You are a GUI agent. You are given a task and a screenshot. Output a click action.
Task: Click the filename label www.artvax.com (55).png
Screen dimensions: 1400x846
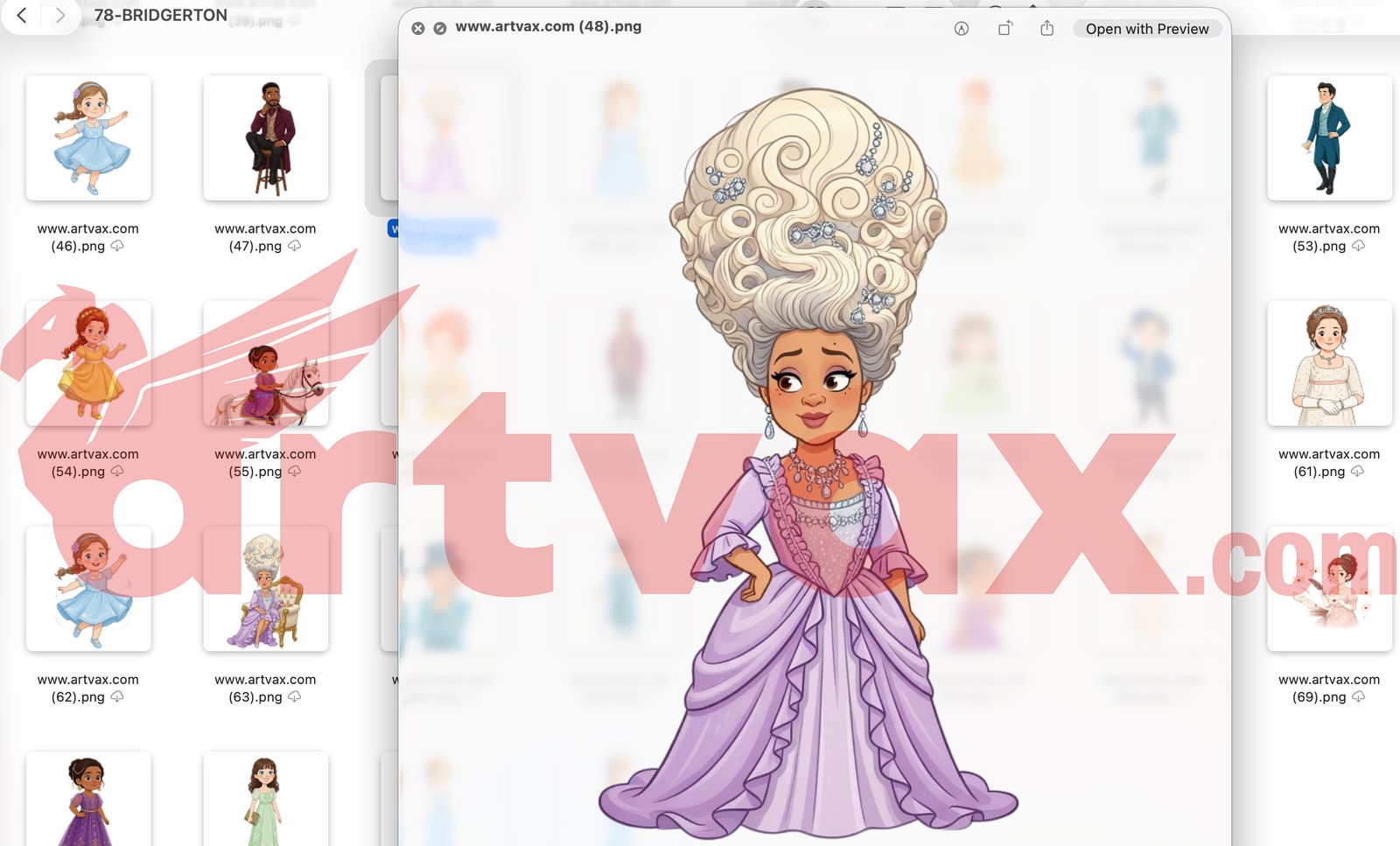[x=265, y=463]
